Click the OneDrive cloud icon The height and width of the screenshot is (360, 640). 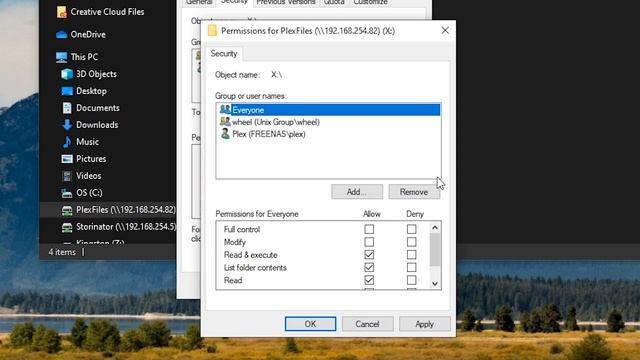62,35
